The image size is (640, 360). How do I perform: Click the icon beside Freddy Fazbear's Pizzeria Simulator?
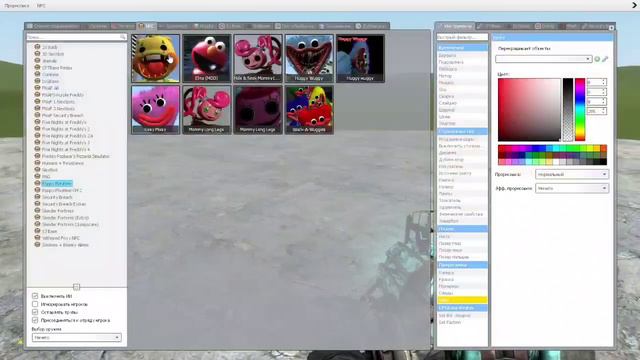click(37, 156)
